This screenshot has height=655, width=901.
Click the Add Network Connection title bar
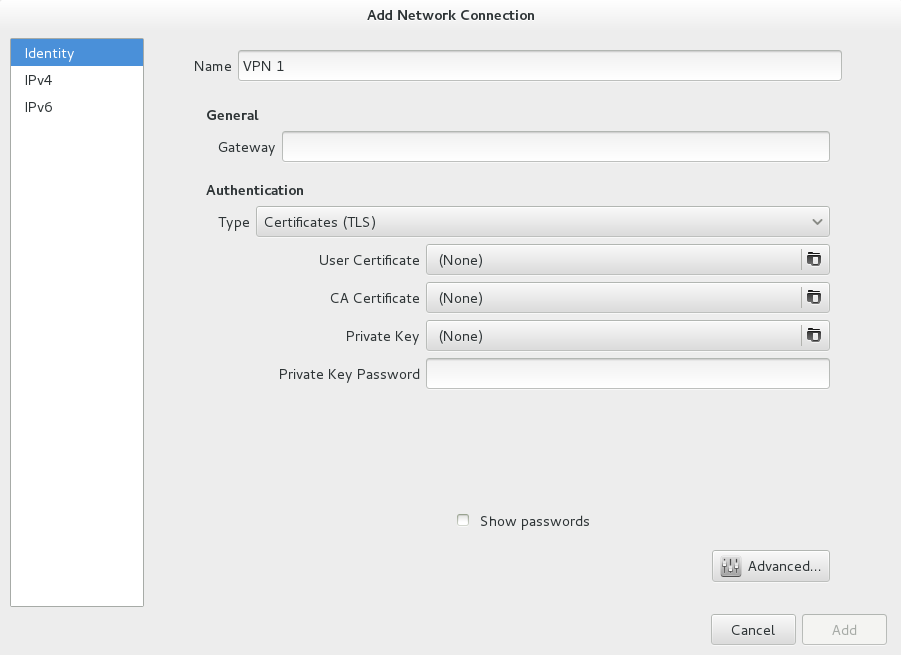[450, 15]
